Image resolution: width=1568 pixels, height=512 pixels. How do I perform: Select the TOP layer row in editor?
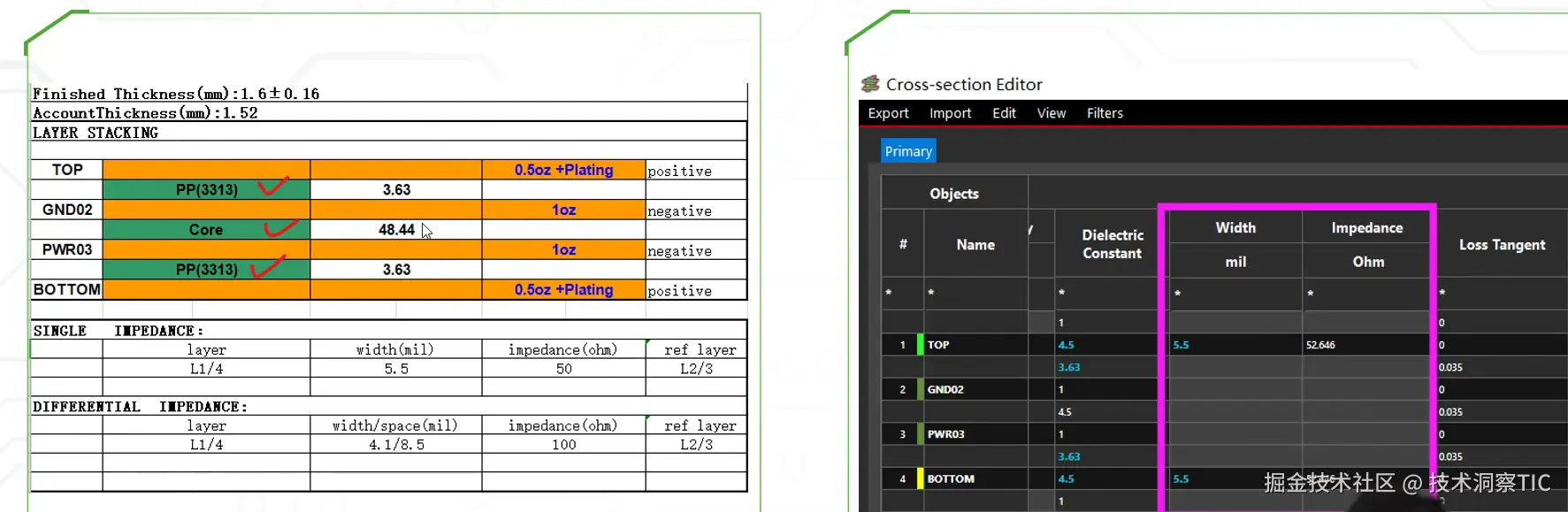click(1225, 345)
